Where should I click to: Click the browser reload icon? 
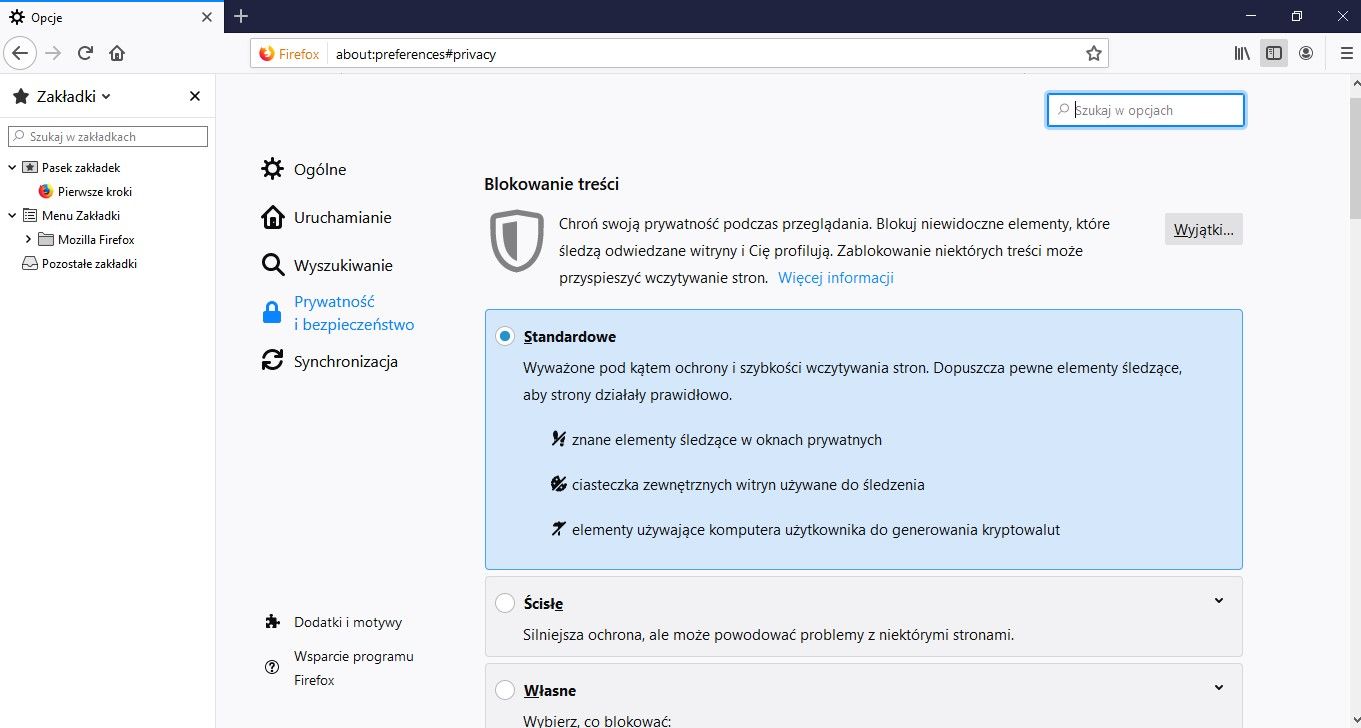tap(85, 53)
